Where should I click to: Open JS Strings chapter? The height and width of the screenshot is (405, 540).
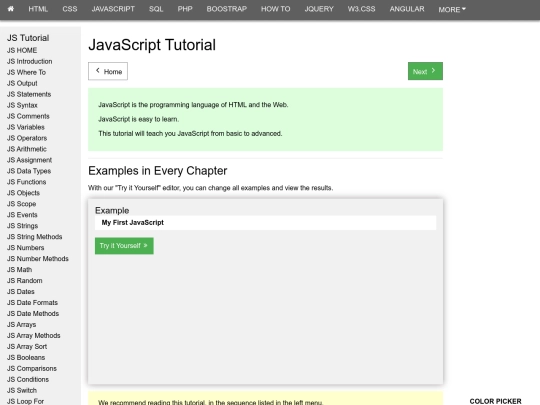(x=22, y=226)
